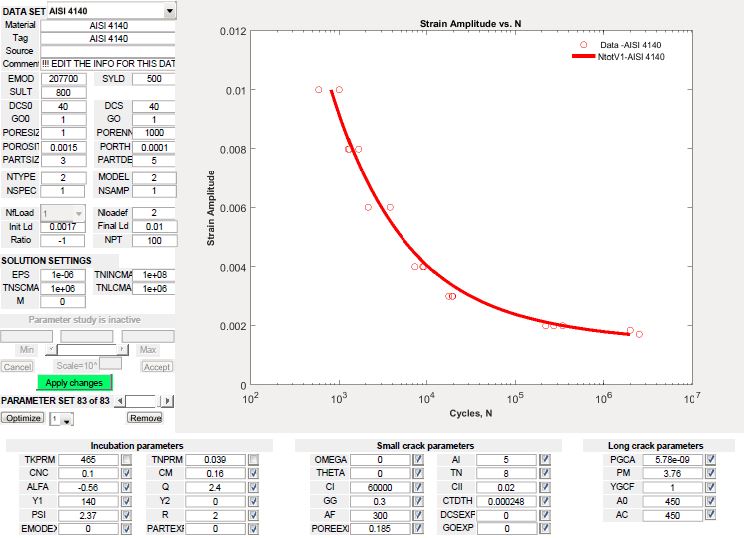
Task: Open the DATA SET AISI 4140 dropdown
Action: click(169, 10)
